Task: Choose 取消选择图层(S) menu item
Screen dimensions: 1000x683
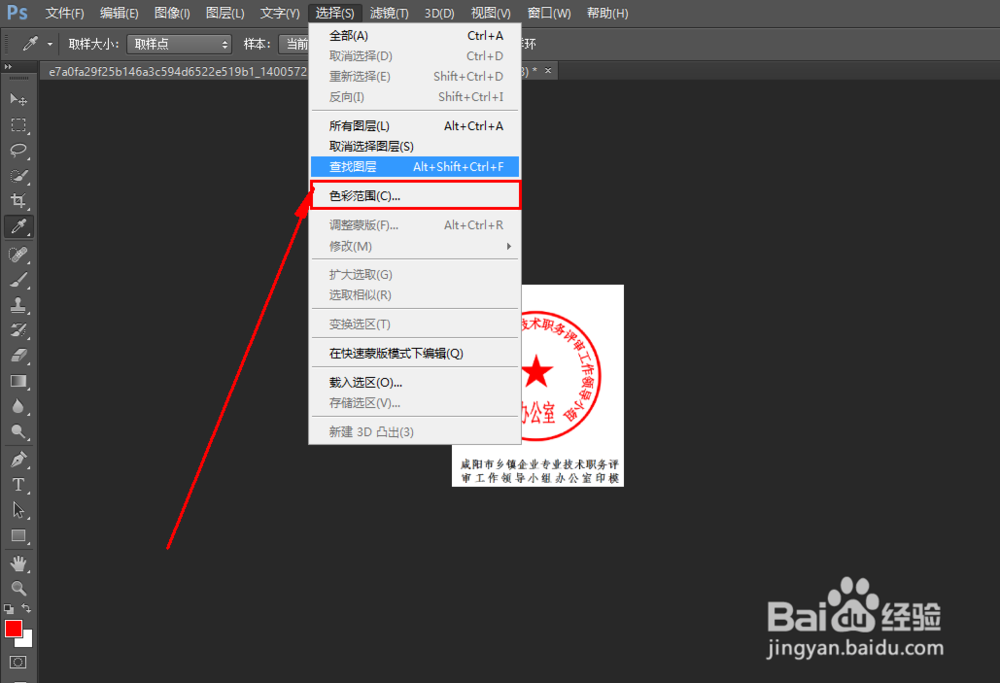Action: [x=415, y=147]
